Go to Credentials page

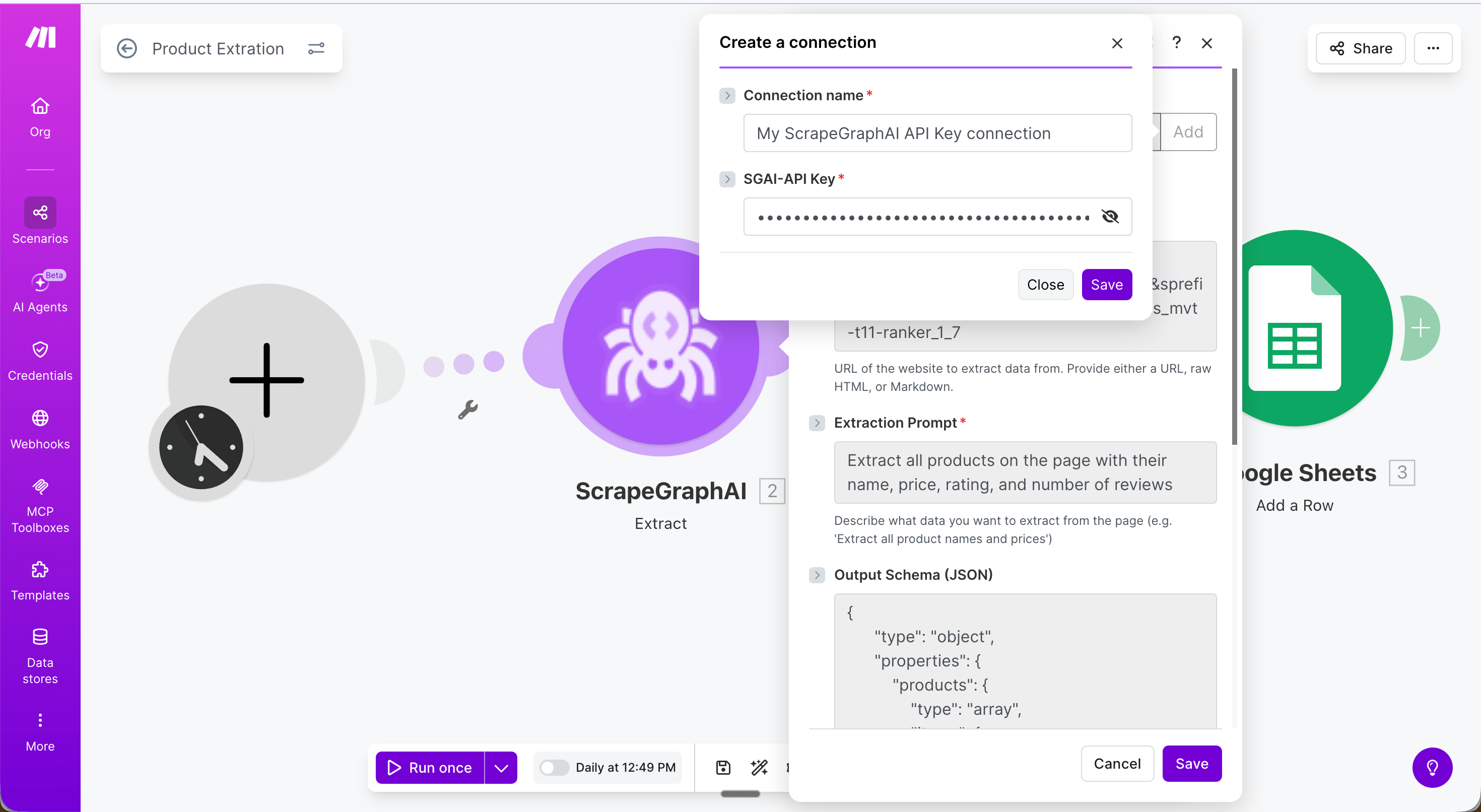coord(40,361)
